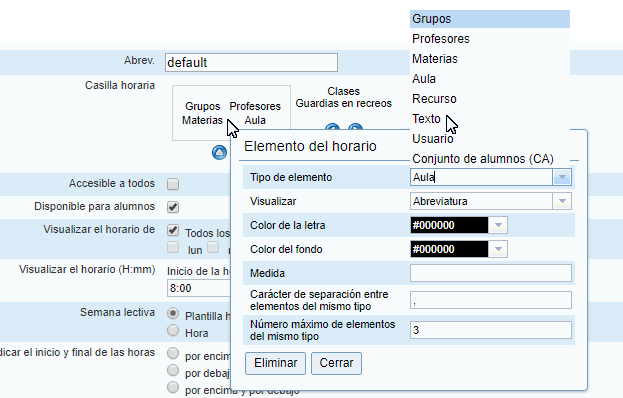
Task: Click Profesores element in the timetable cell
Action: 255,106
